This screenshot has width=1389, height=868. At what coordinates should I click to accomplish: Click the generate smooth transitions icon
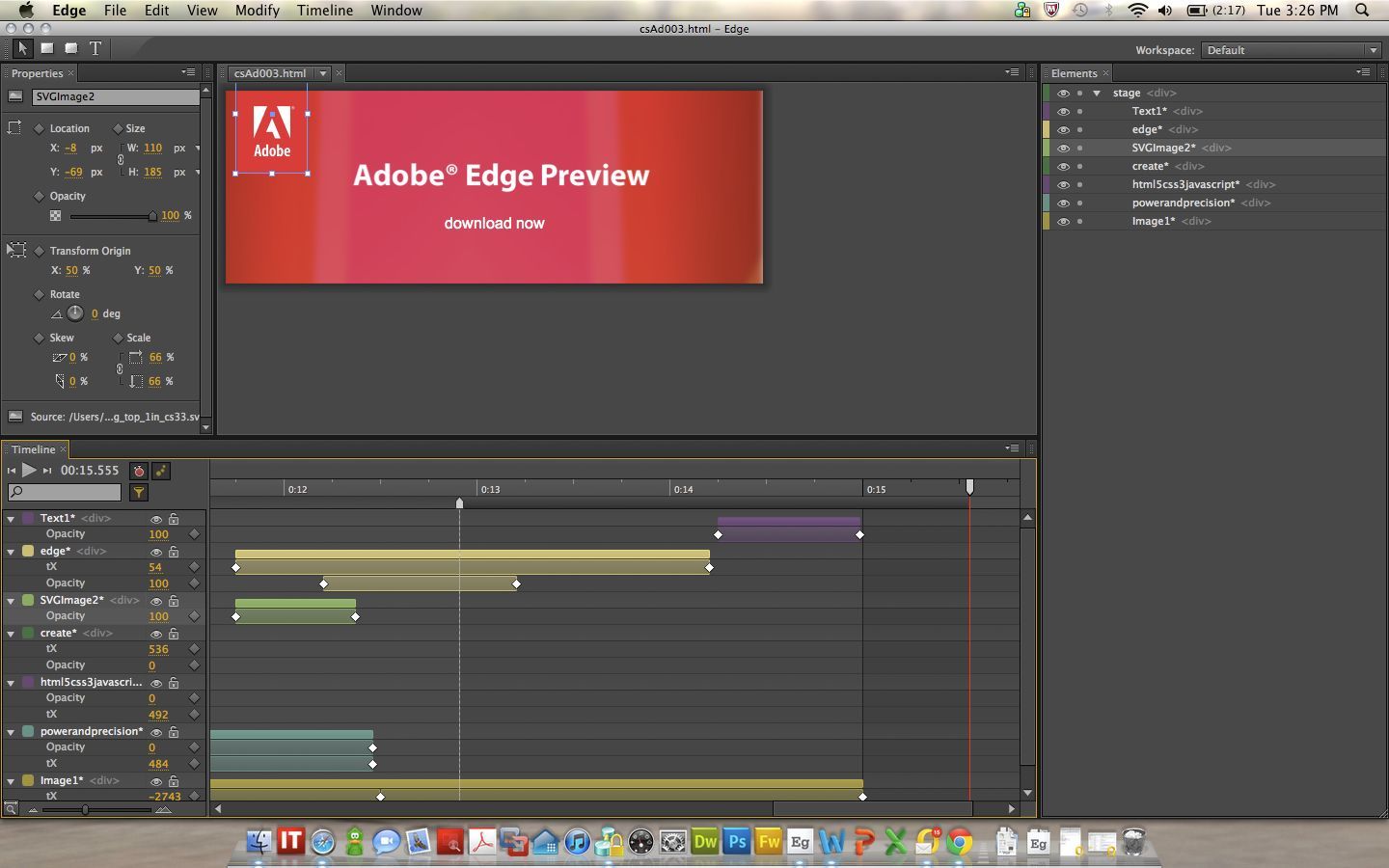[x=161, y=471]
